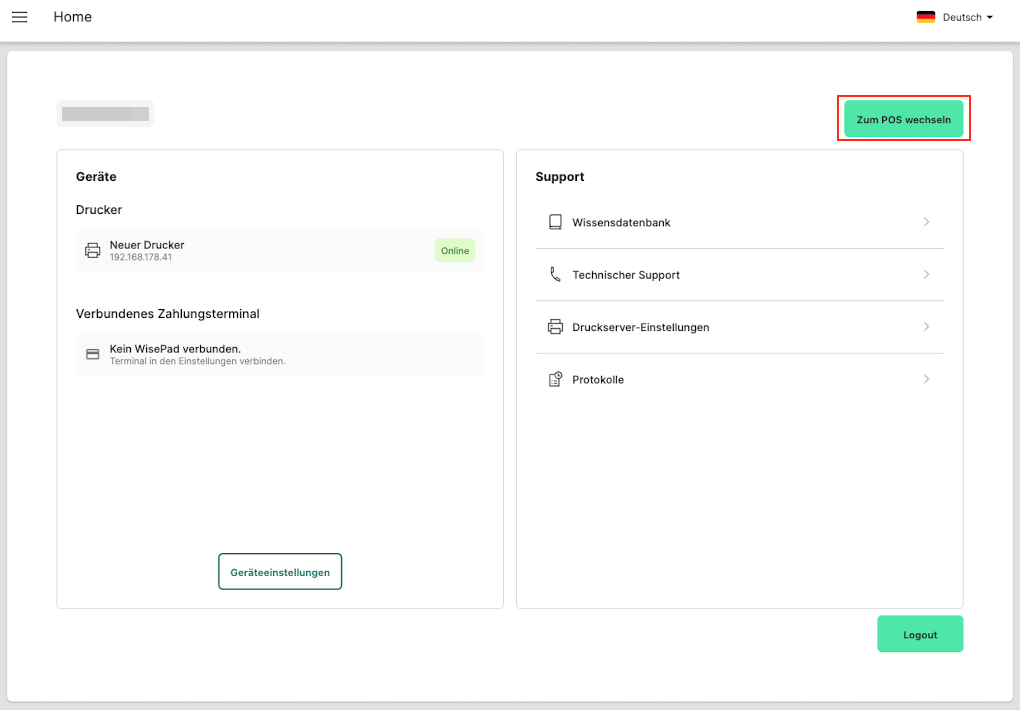Click the Online status badge

pyautogui.click(x=455, y=251)
